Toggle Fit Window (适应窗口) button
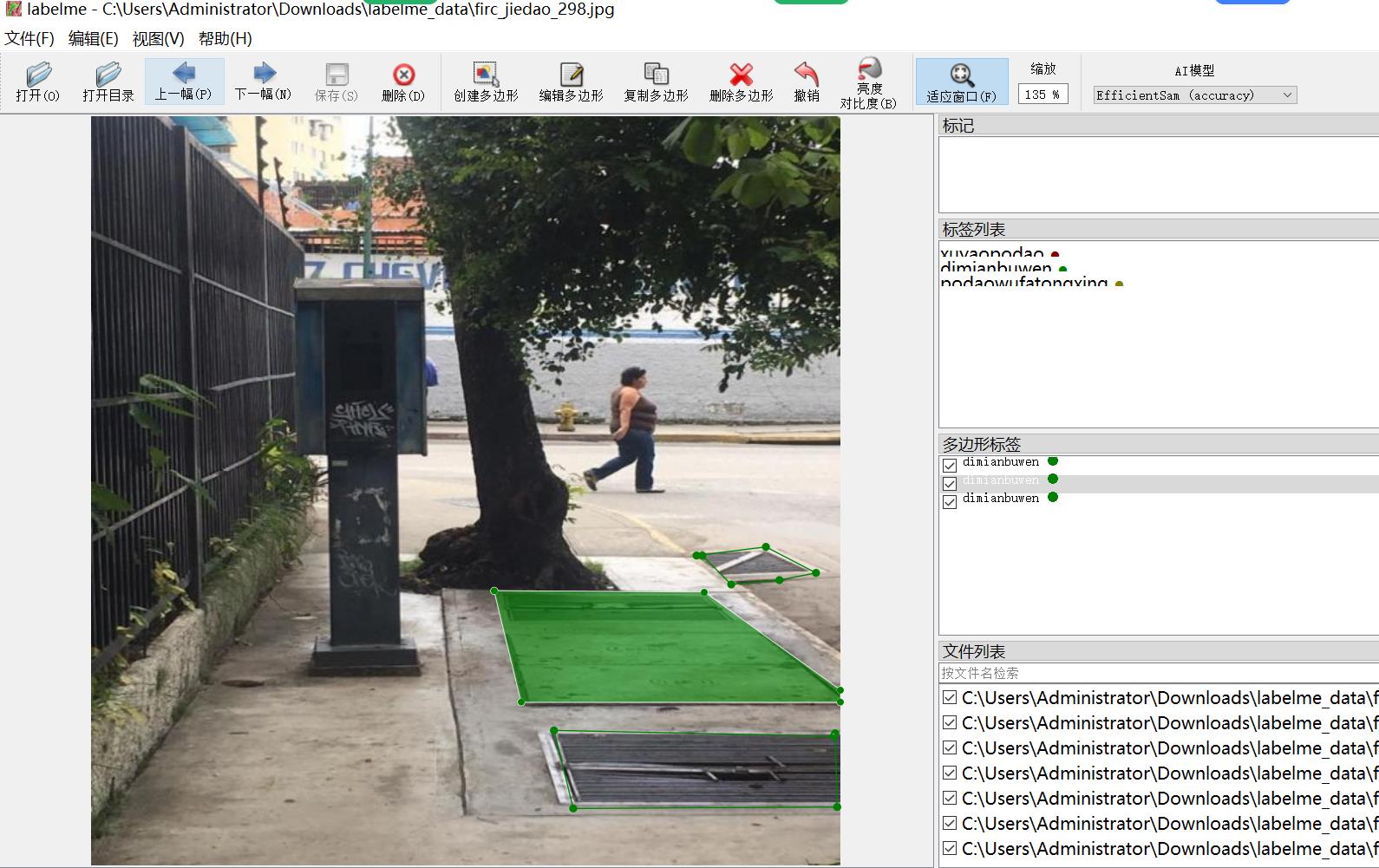This screenshot has width=1379, height=868. (x=961, y=82)
